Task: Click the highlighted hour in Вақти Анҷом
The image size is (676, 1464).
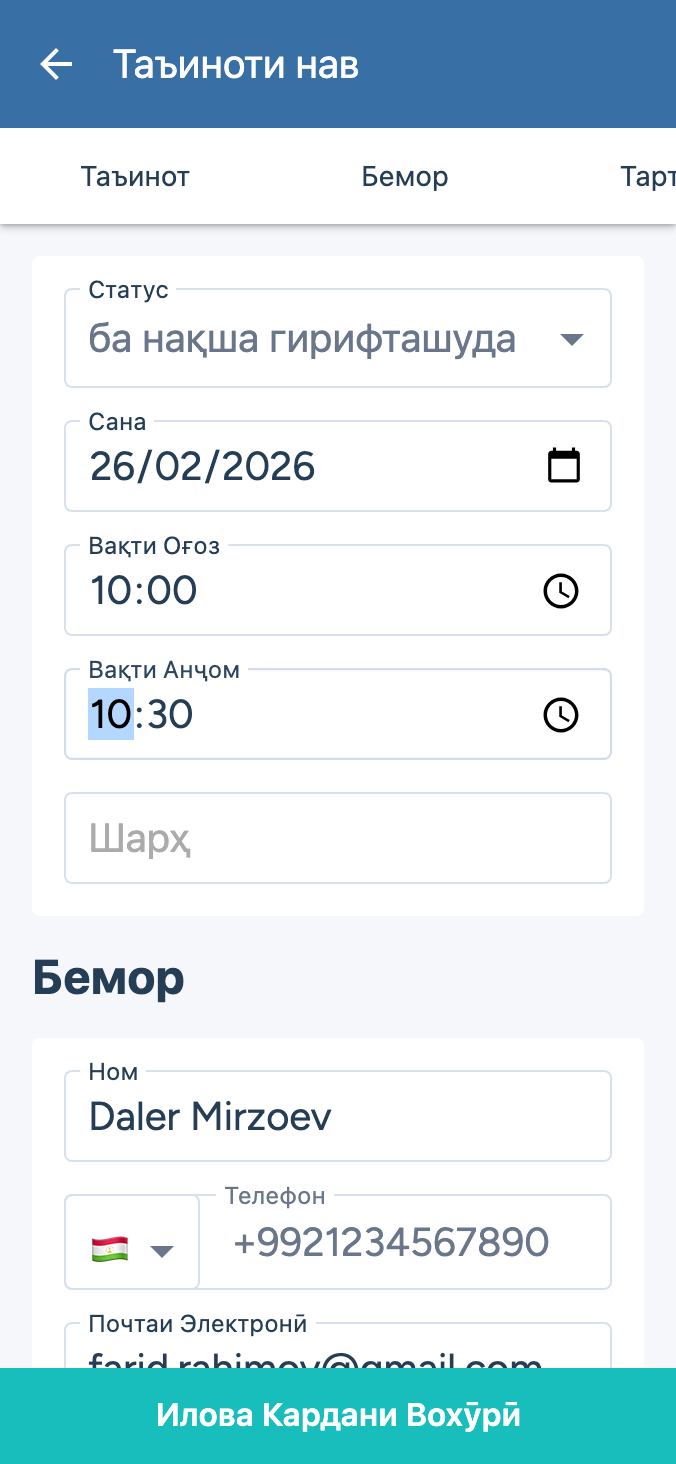Action: (110, 715)
